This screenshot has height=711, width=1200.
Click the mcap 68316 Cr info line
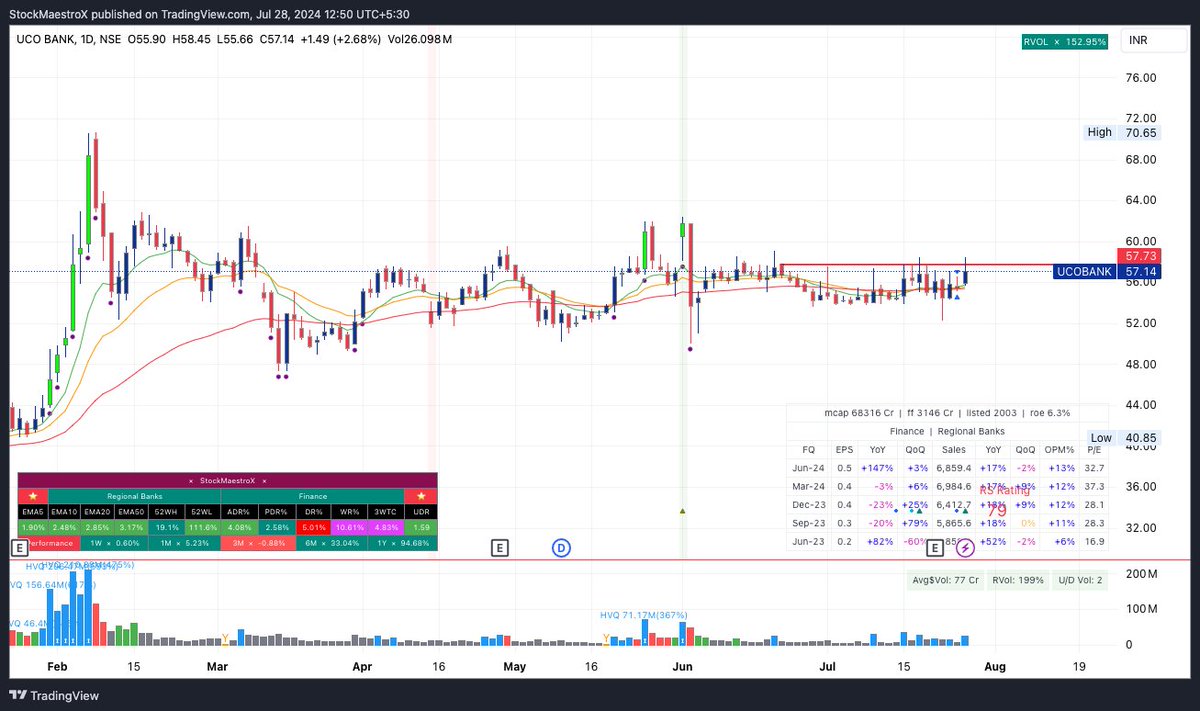tap(946, 413)
